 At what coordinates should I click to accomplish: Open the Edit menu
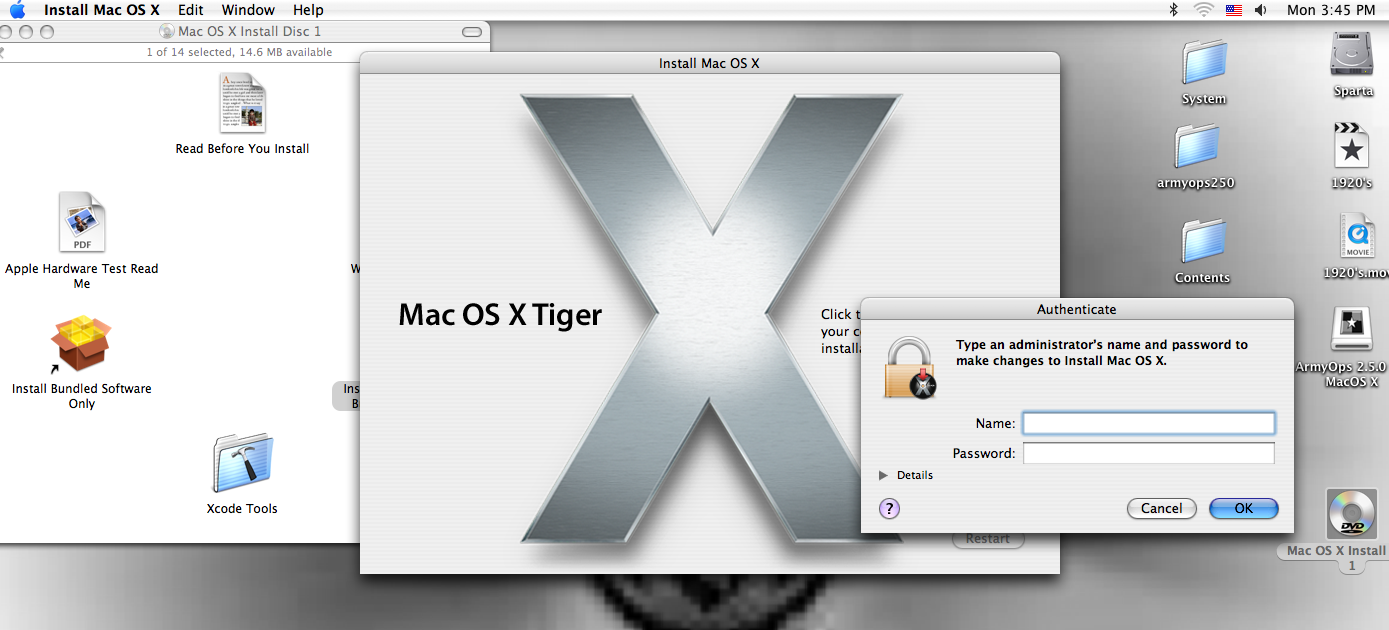(190, 10)
